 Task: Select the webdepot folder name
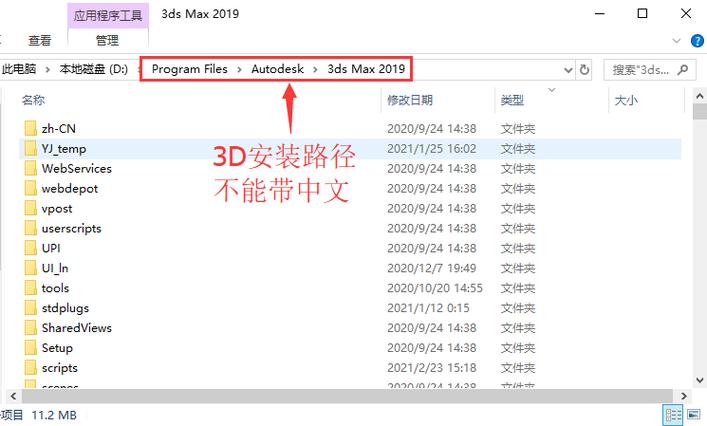(69, 188)
